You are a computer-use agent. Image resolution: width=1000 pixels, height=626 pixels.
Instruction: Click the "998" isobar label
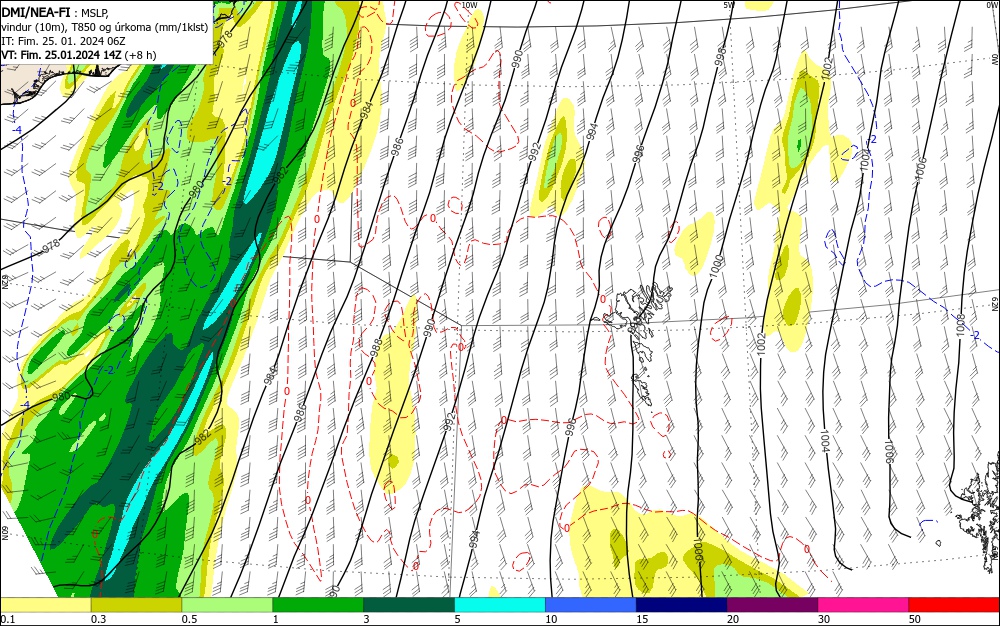(x=721, y=55)
